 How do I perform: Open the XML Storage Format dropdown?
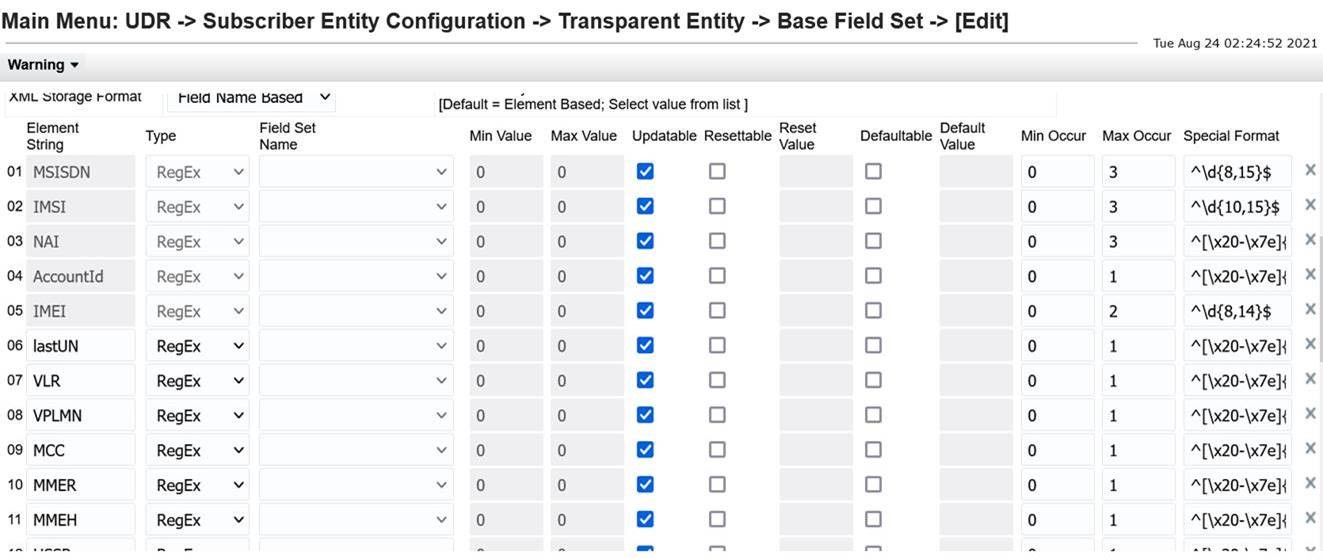(x=251, y=97)
